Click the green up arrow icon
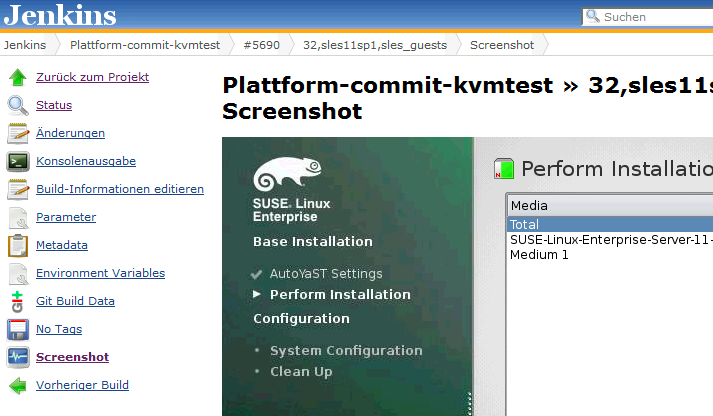The width and height of the screenshot is (713, 416). tap(18, 77)
